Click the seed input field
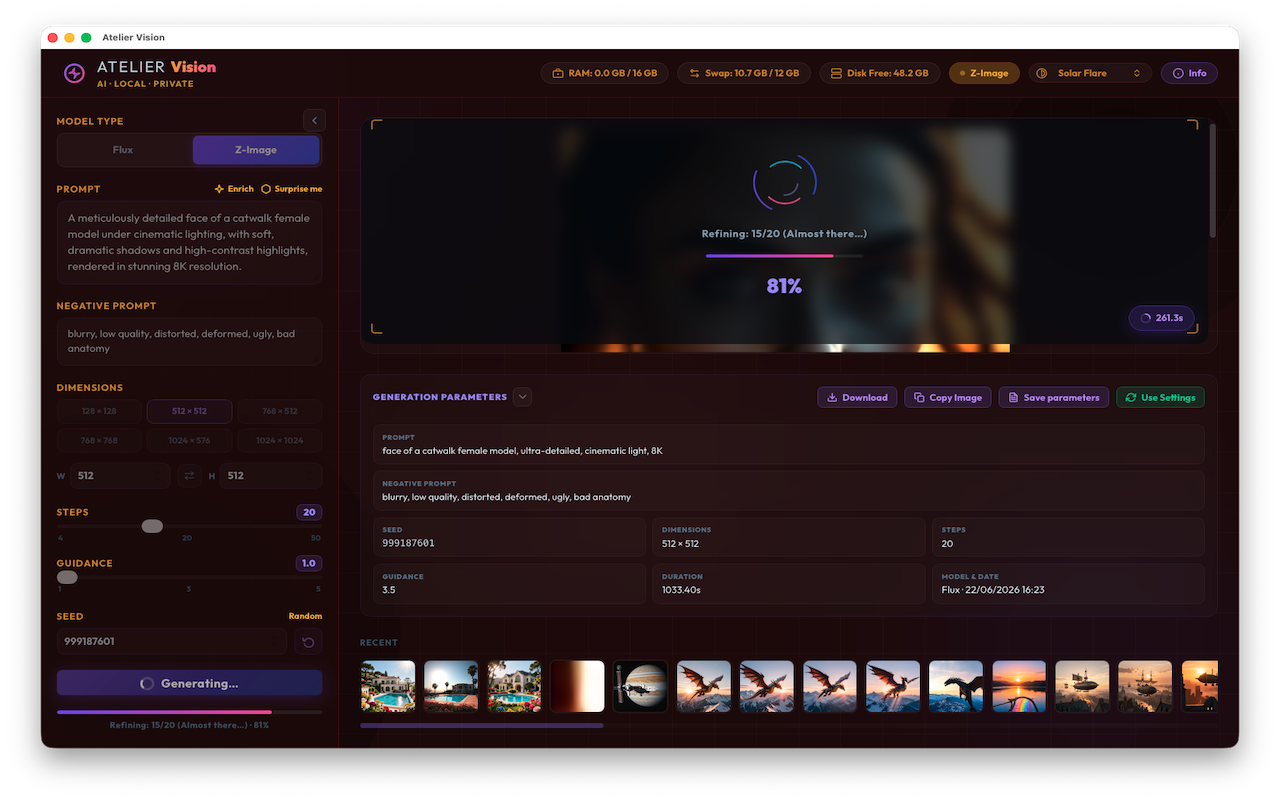The height and width of the screenshot is (800, 1280). pyautogui.click(x=172, y=641)
